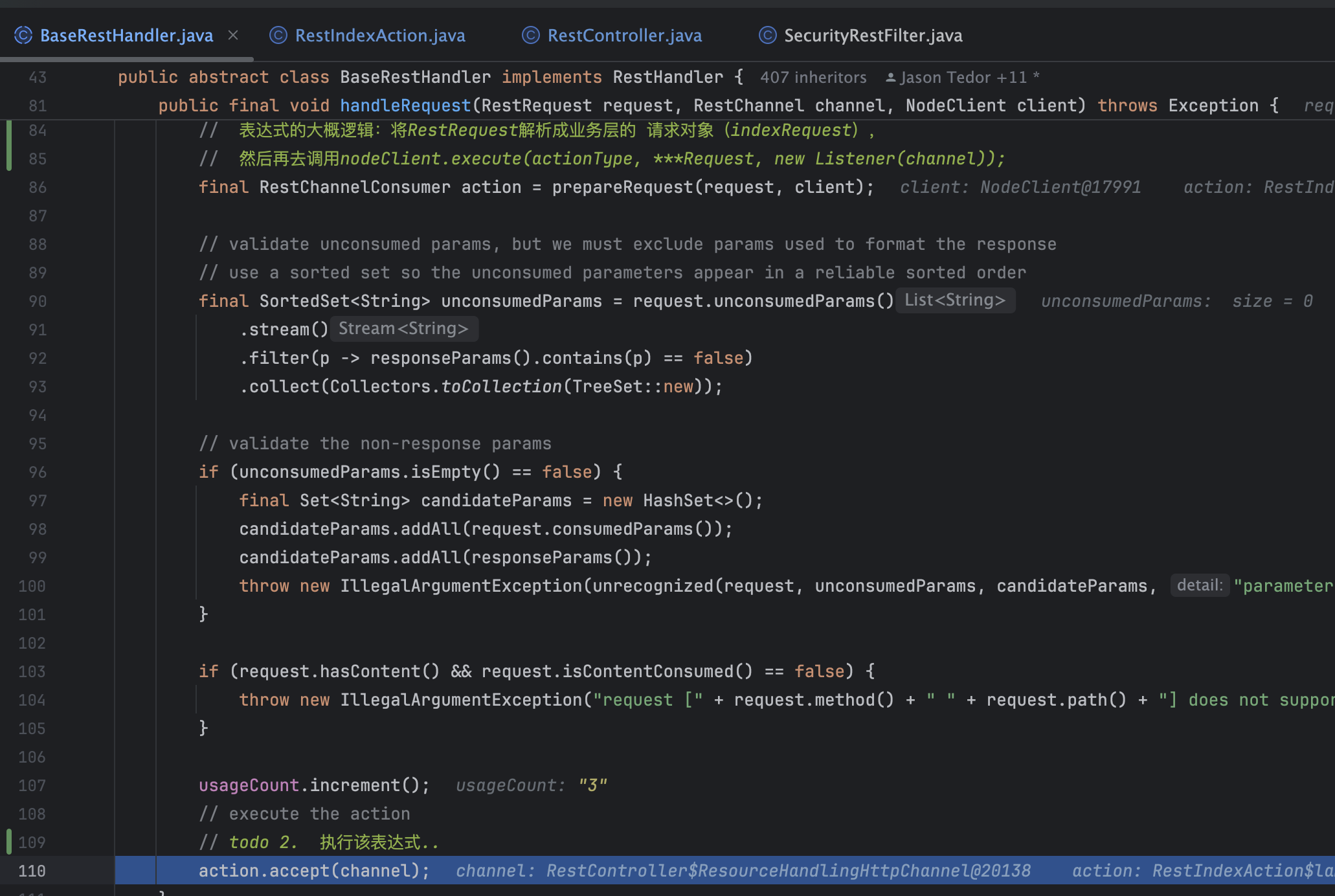The height and width of the screenshot is (896, 1335).
Task: Click the action.accept(channel) statement
Action: coord(314,871)
